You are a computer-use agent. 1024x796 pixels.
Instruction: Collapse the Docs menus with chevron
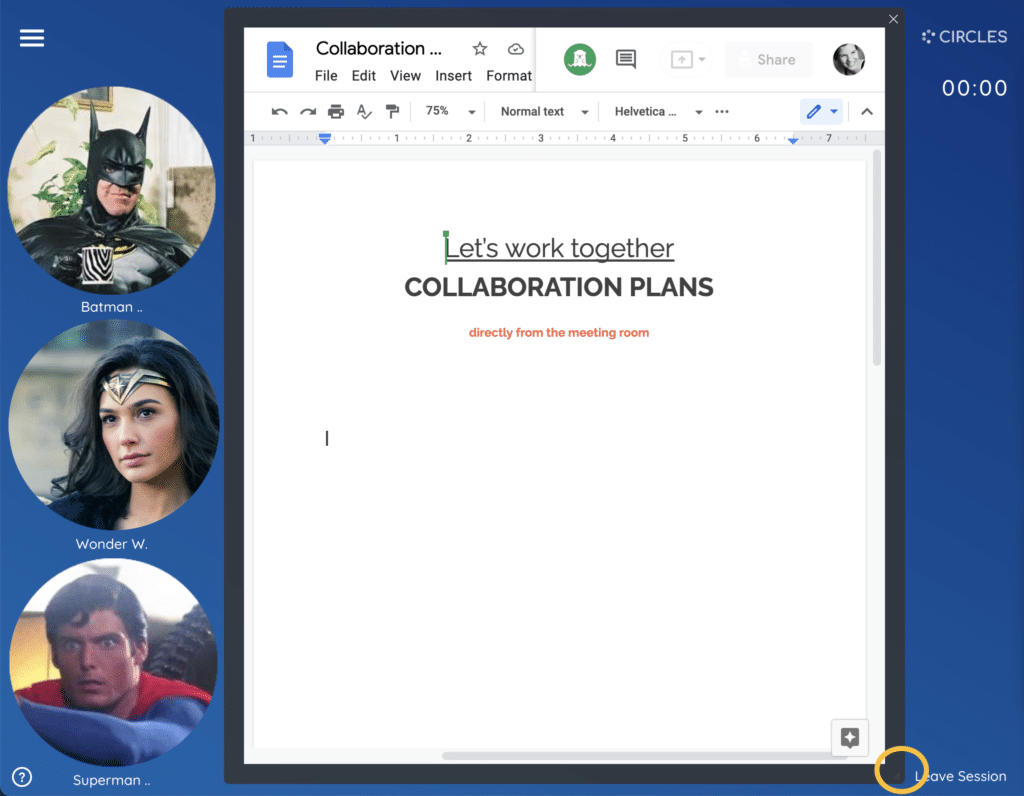click(867, 112)
